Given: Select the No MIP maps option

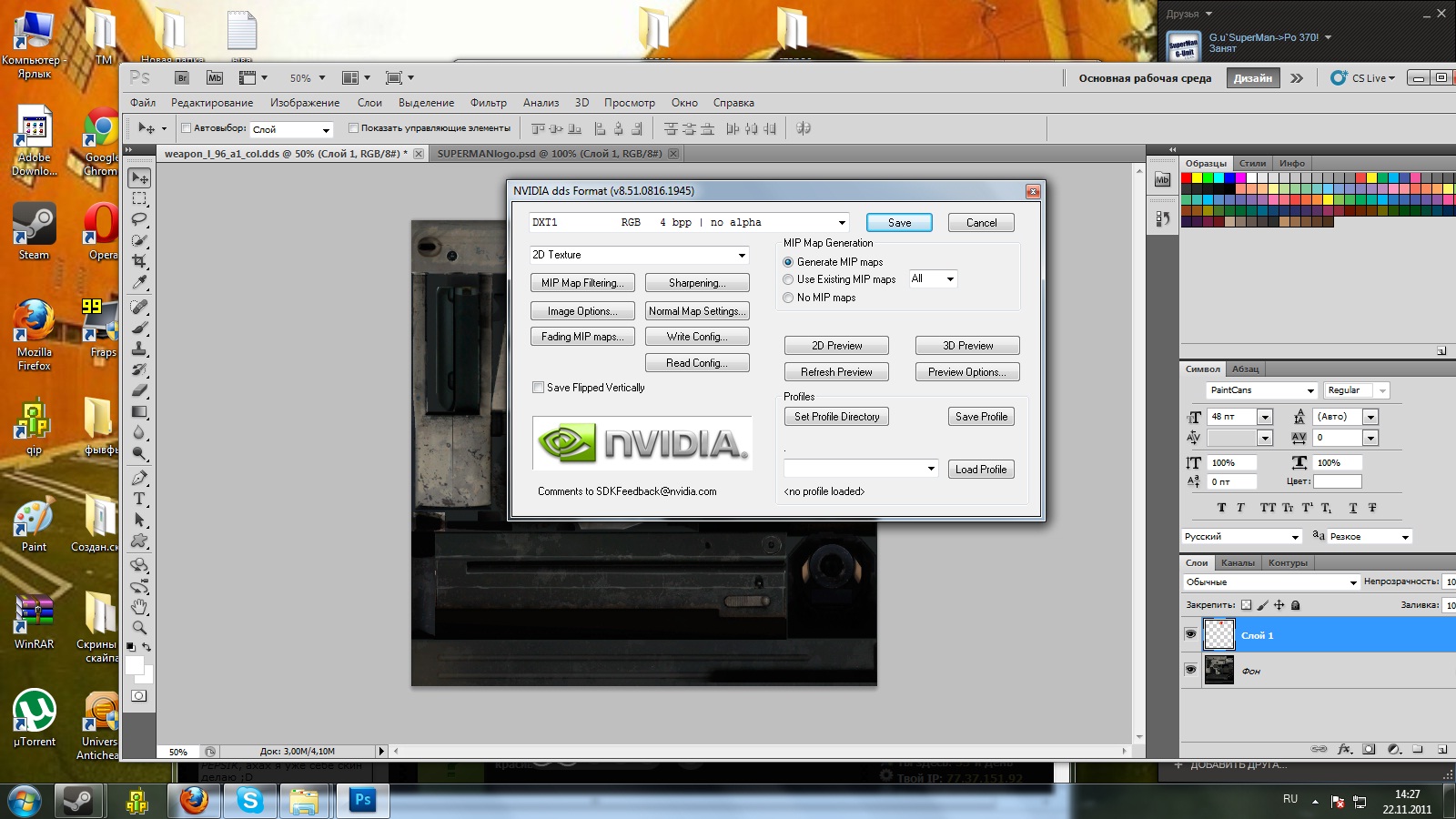Looking at the screenshot, I should pos(788,298).
